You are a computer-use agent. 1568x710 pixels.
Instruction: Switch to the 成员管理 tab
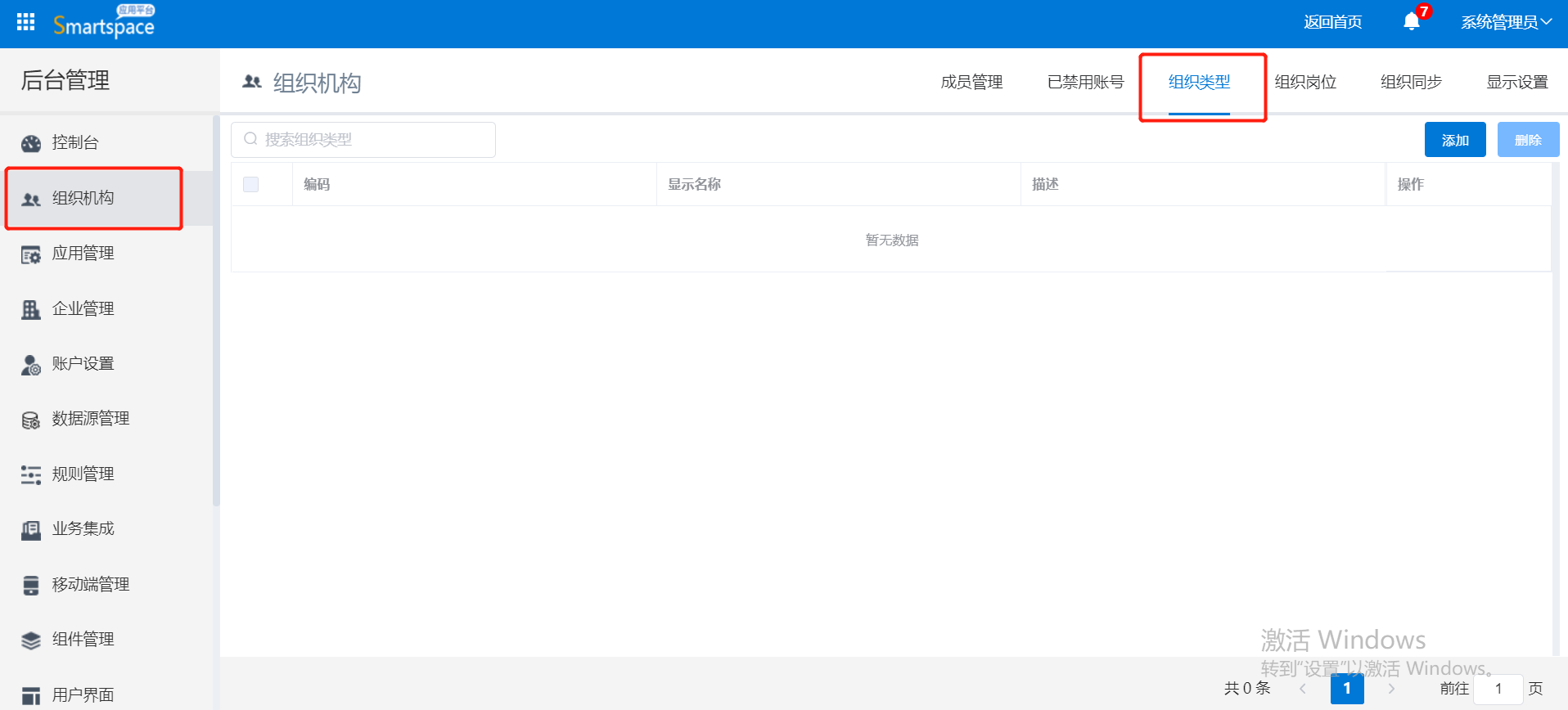click(x=971, y=82)
